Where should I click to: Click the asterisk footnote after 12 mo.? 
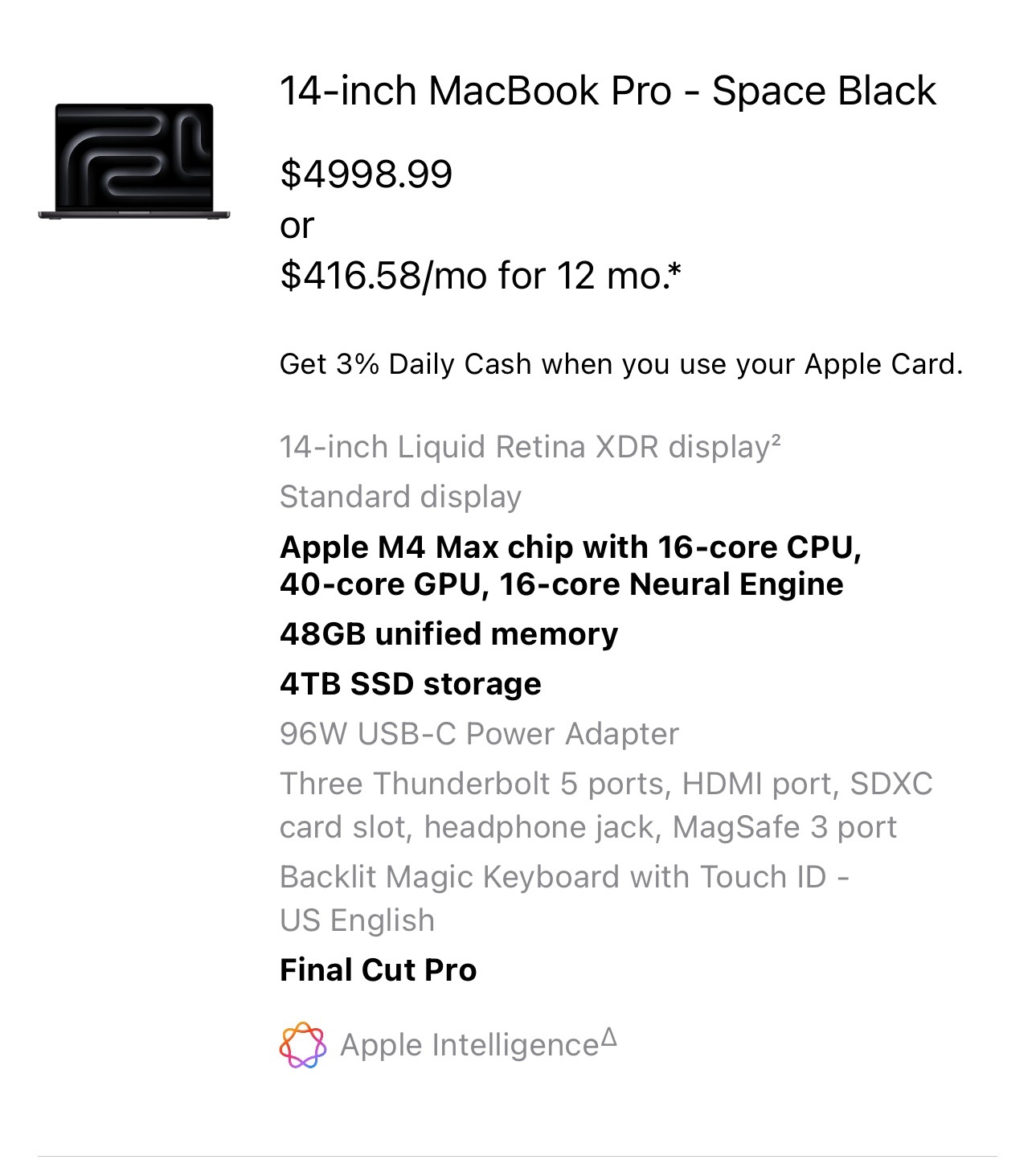pos(674,270)
